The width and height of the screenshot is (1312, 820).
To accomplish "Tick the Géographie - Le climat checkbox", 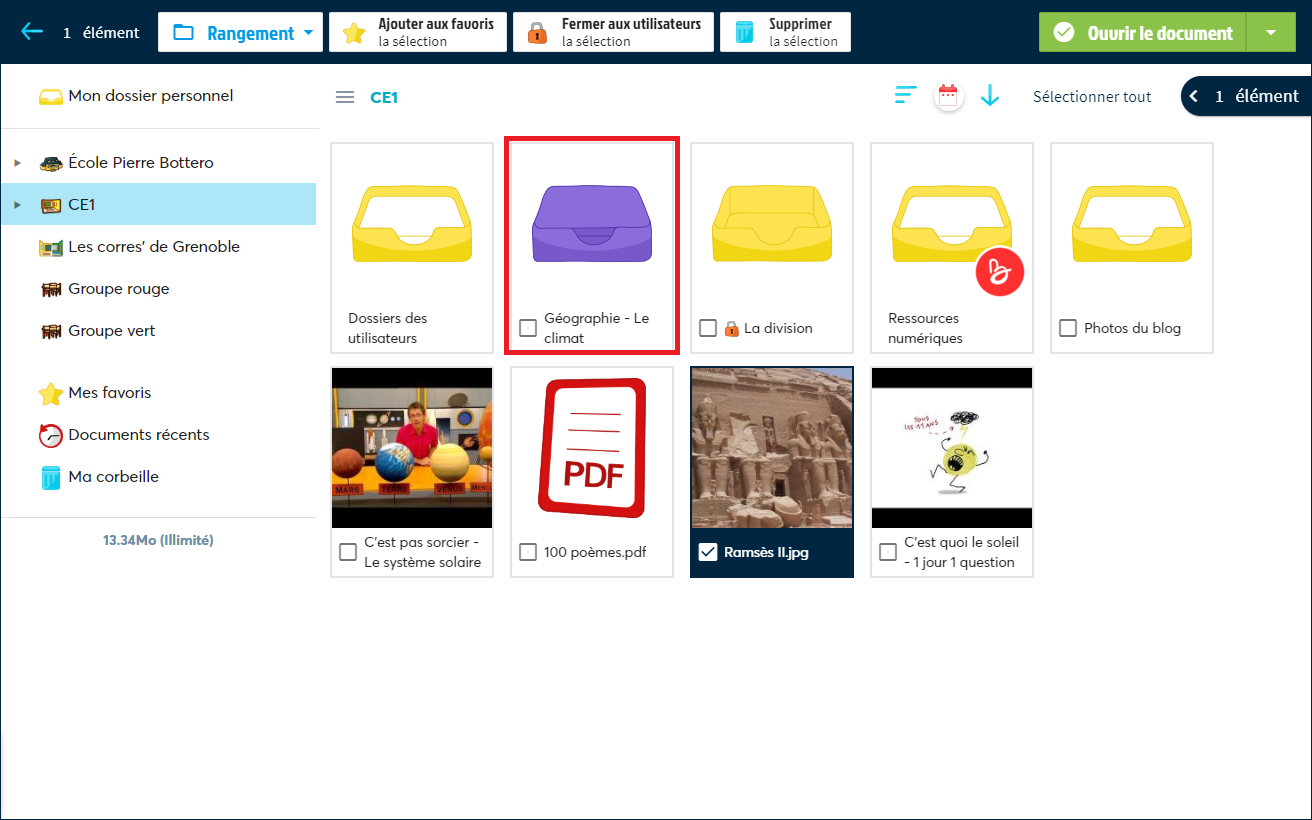I will point(528,328).
